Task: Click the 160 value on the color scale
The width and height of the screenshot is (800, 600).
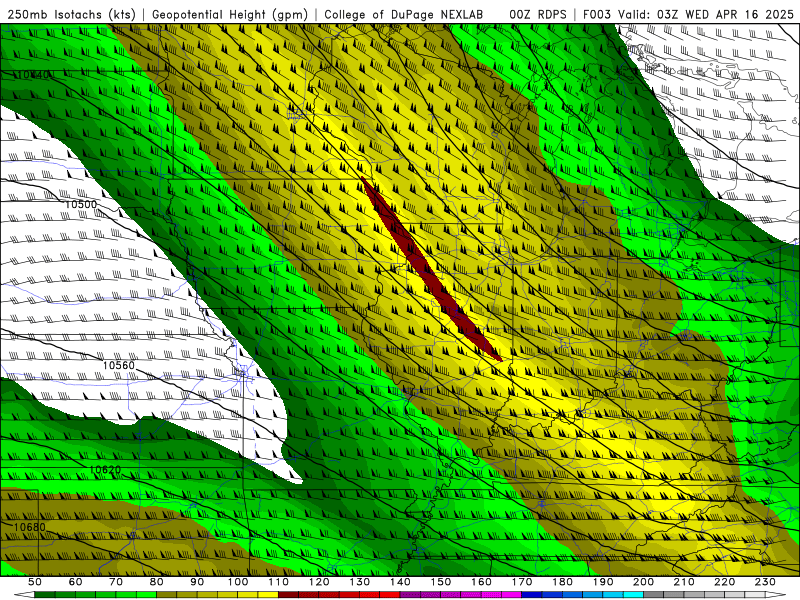Action: point(481,582)
